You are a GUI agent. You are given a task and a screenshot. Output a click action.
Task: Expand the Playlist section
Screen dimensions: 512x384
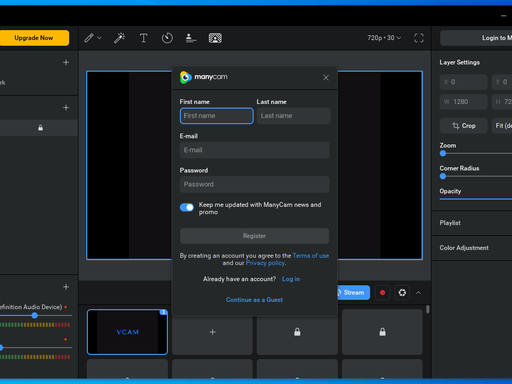point(472,223)
